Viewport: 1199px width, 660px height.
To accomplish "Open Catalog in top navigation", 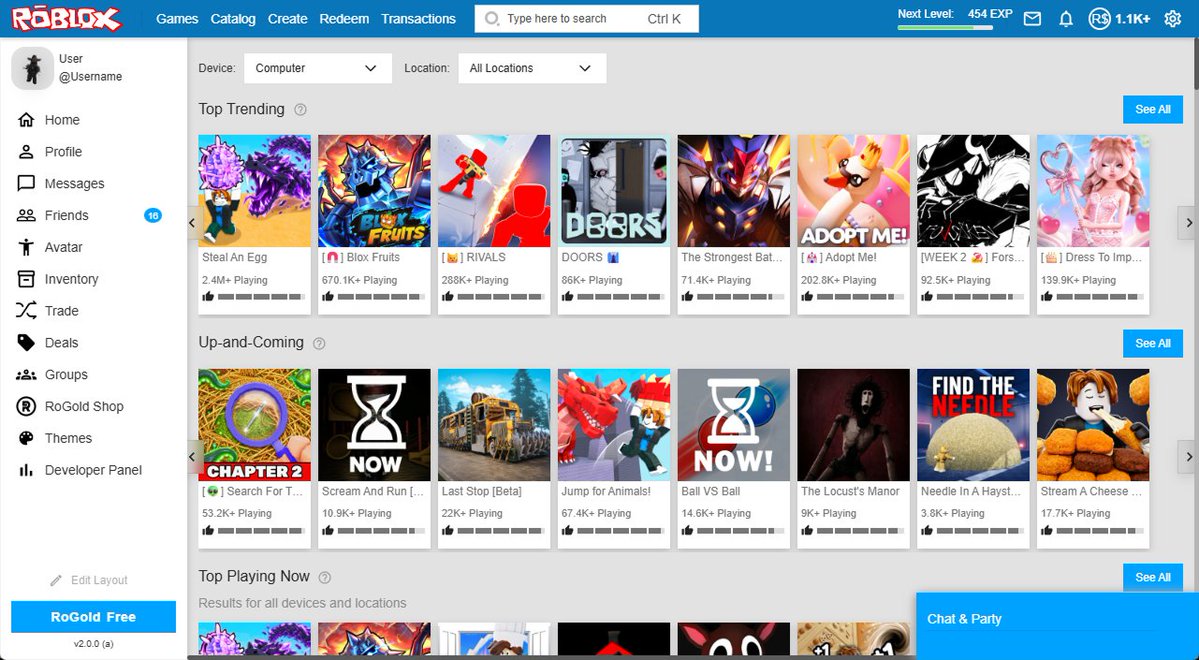I will click(233, 19).
